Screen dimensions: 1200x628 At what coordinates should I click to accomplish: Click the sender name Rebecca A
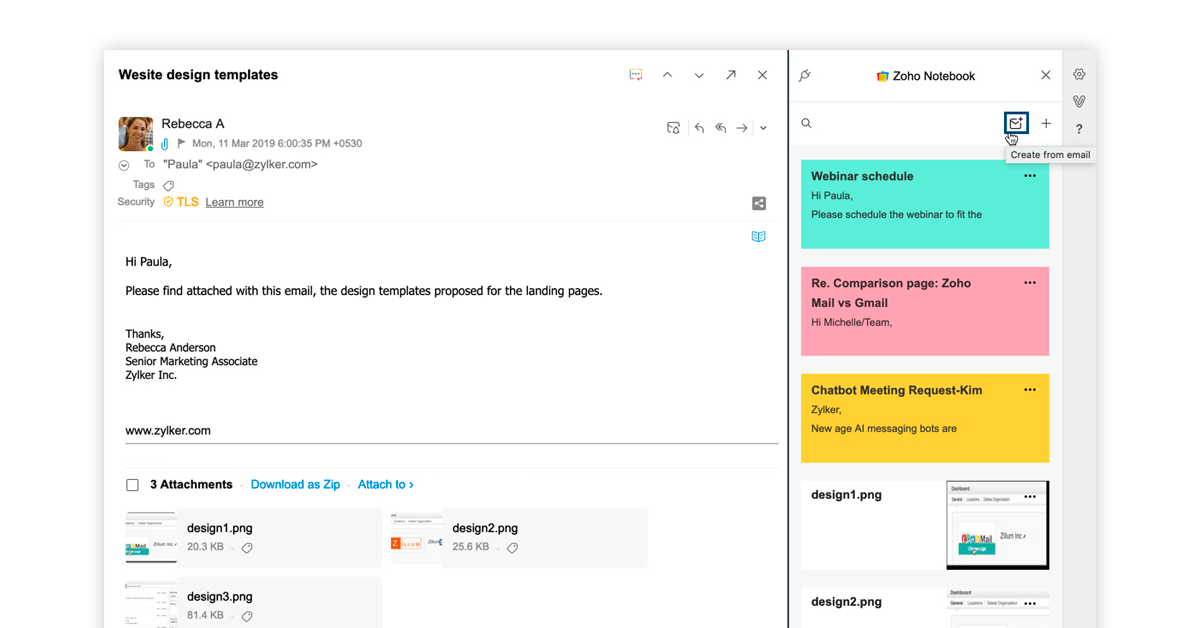pos(193,124)
